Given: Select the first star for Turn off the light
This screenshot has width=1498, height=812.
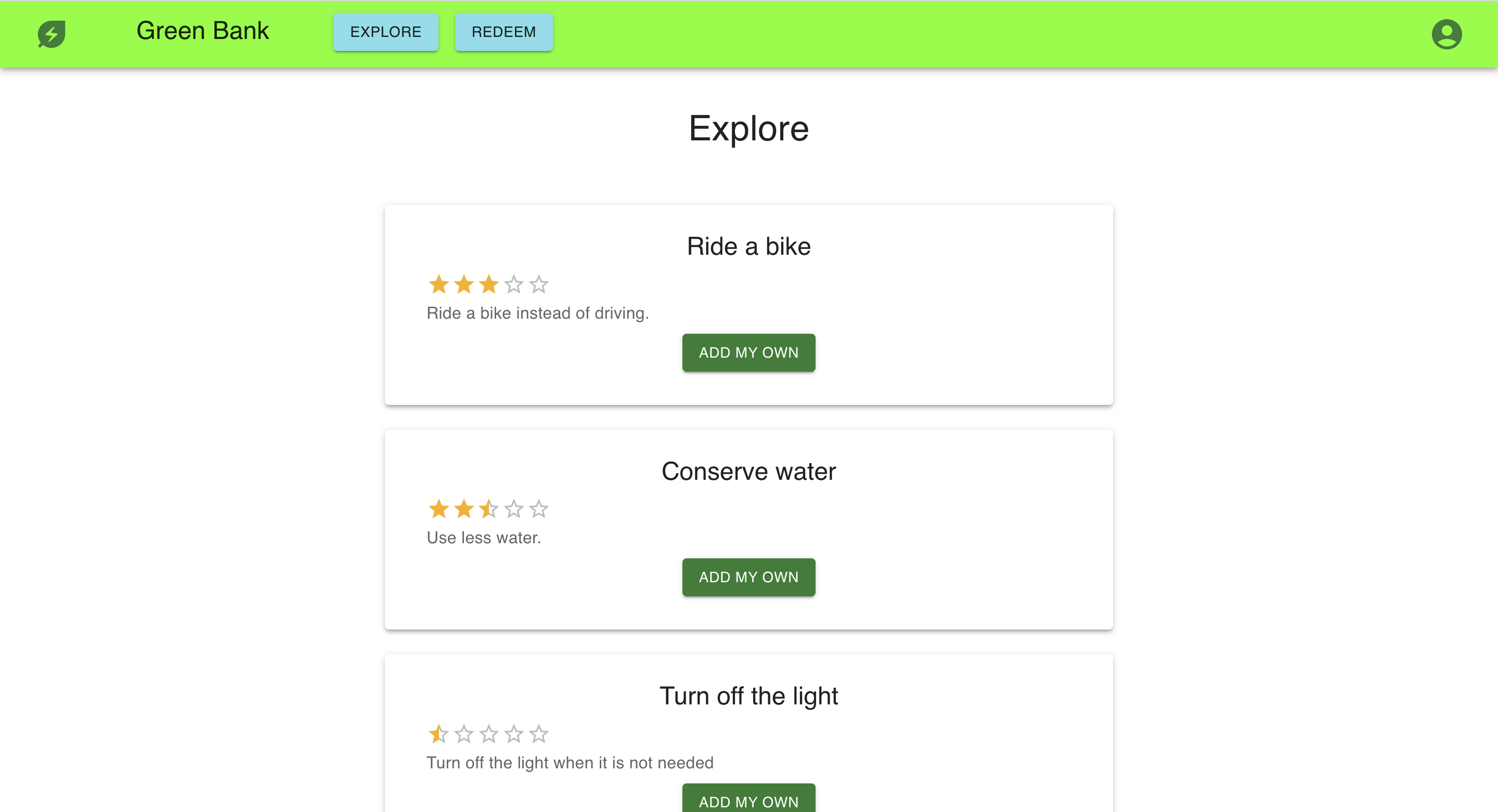Looking at the screenshot, I should click(439, 734).
